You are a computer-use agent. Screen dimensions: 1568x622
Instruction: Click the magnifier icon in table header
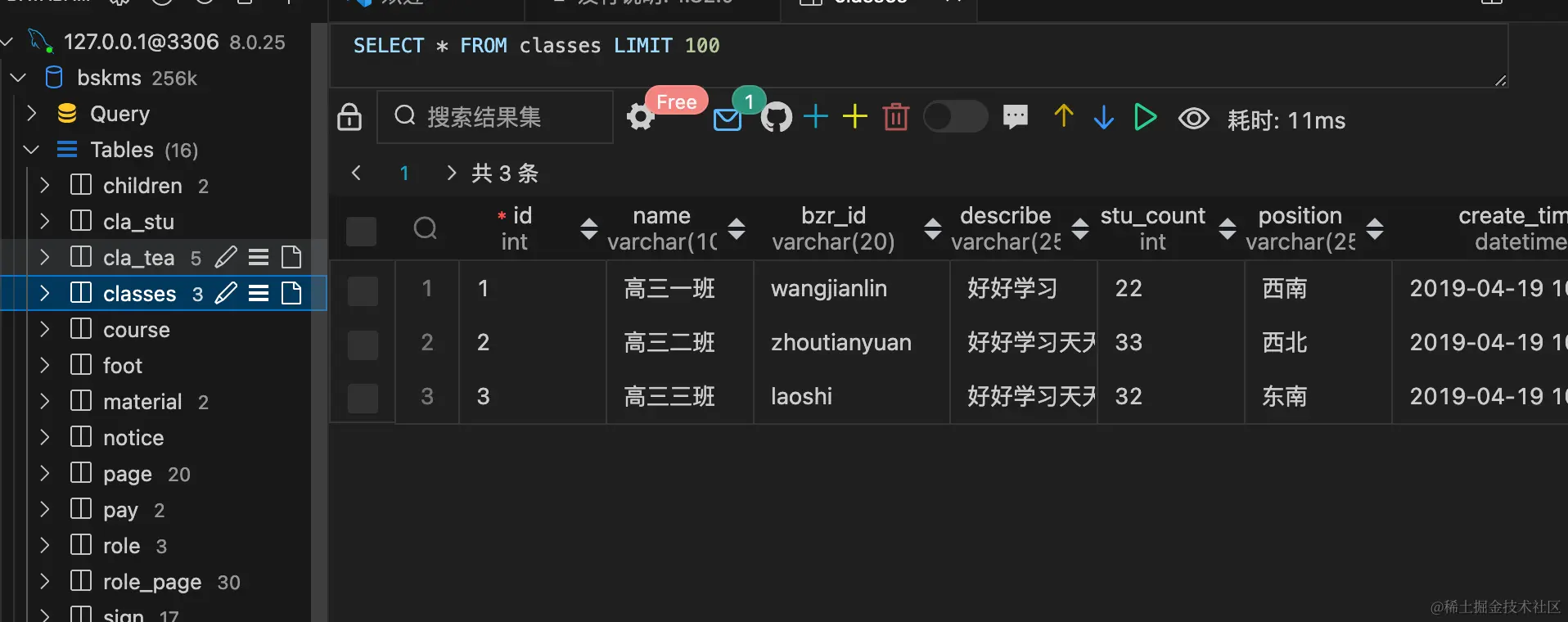coord(426,228)
